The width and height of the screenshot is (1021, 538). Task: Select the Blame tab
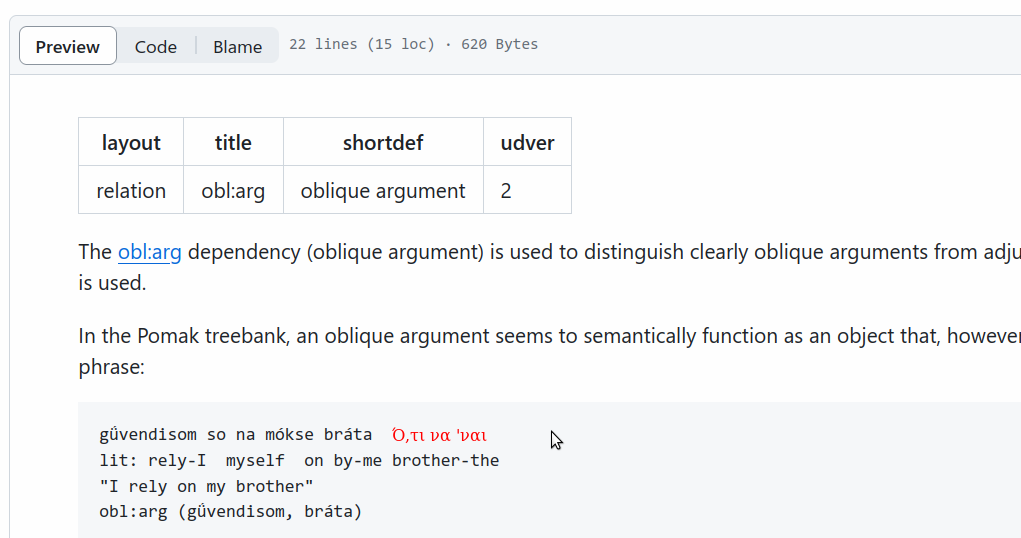point(237,46)
